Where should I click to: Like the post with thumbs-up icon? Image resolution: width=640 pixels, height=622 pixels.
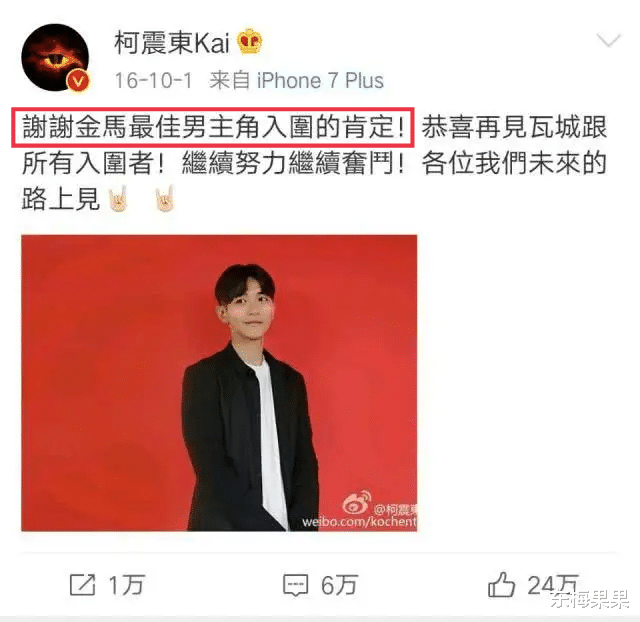point(501,585)
